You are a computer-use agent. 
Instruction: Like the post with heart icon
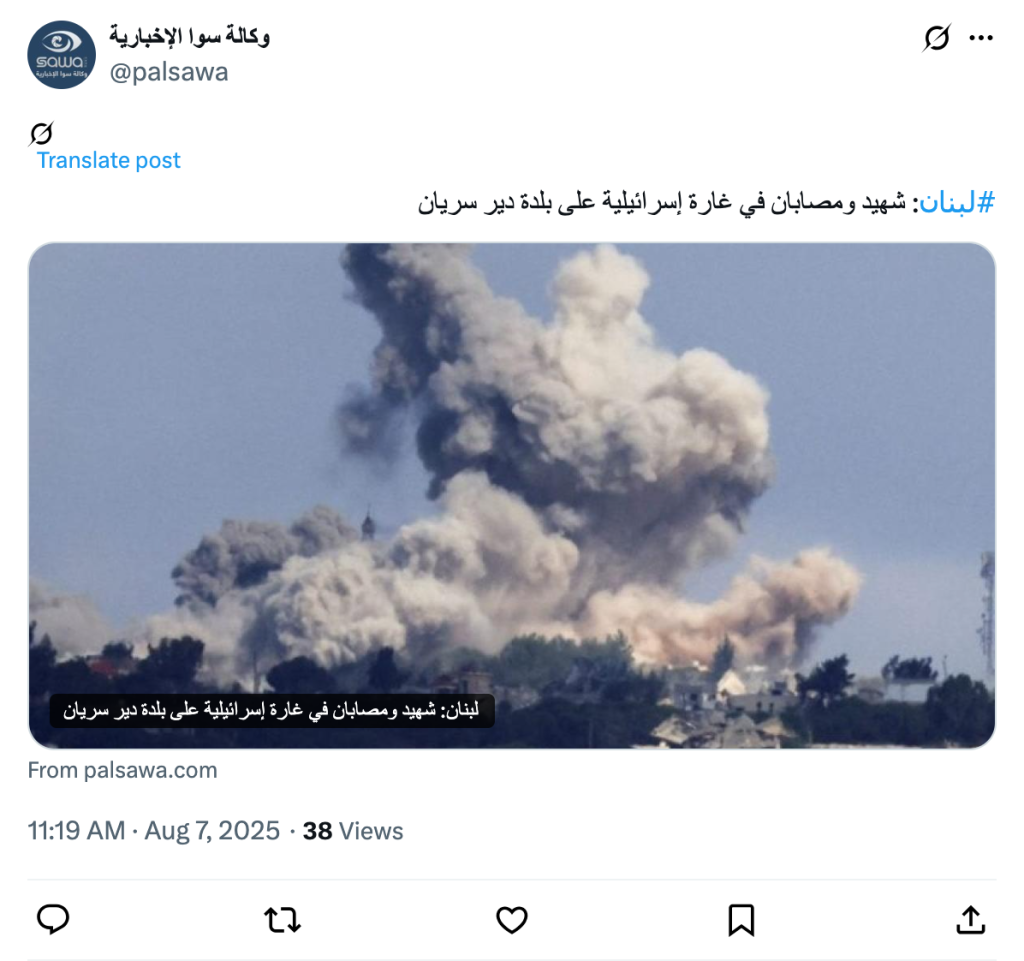[512, 920]
